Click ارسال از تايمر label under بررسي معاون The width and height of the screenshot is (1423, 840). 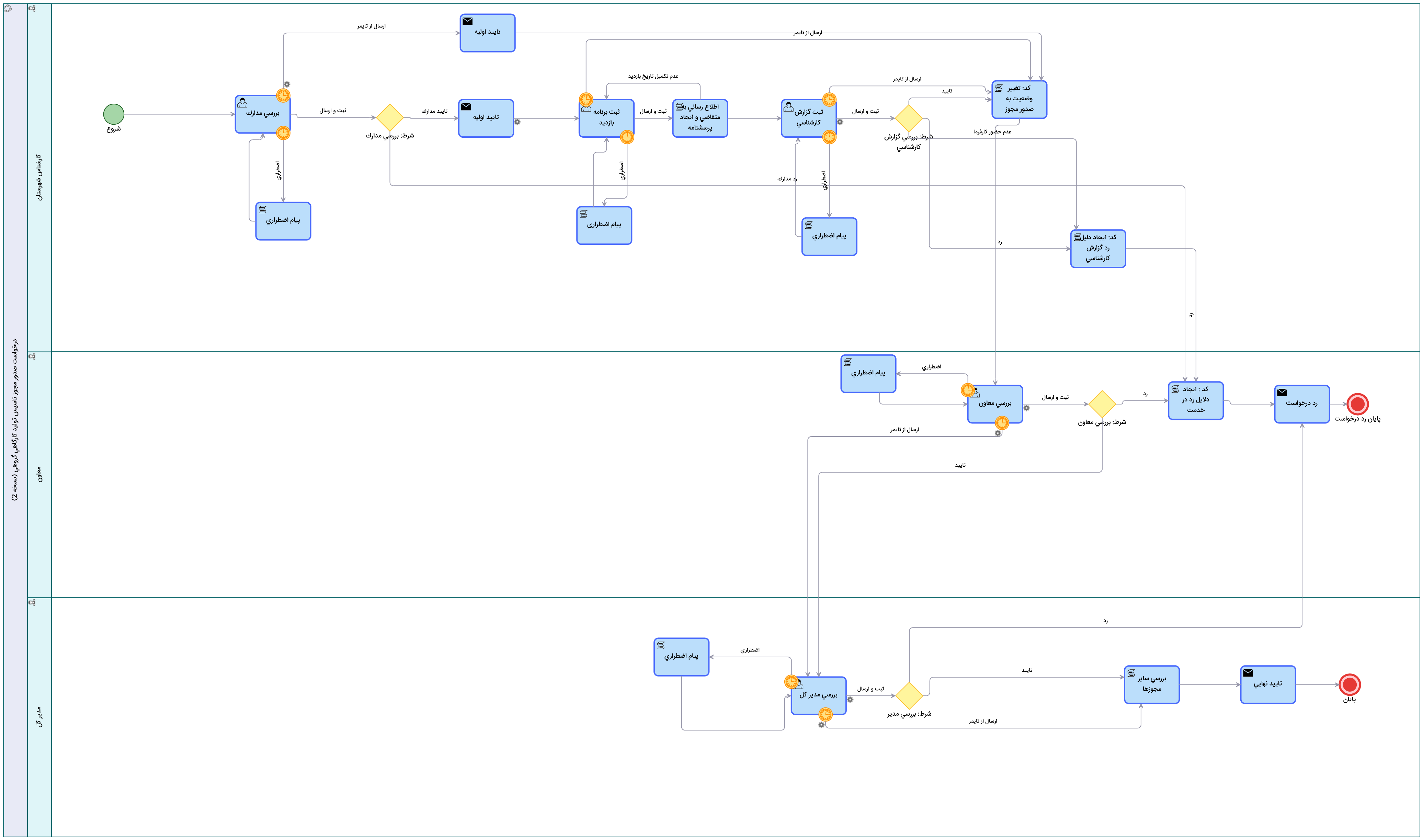905,430
